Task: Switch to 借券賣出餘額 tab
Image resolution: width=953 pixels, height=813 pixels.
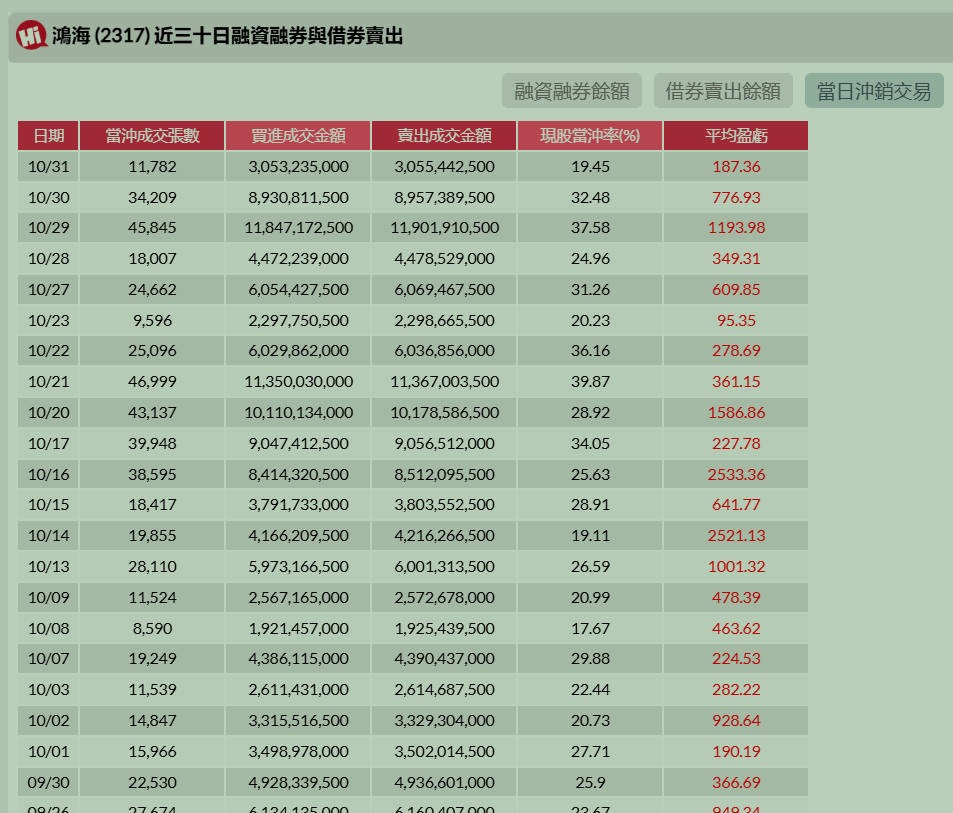Action: [723, 91]
